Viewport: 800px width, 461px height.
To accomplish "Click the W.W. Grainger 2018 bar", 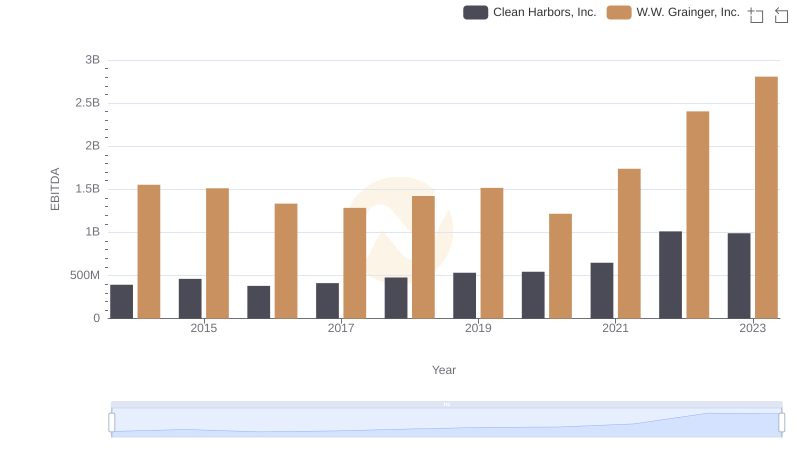I will coord(423,257).
